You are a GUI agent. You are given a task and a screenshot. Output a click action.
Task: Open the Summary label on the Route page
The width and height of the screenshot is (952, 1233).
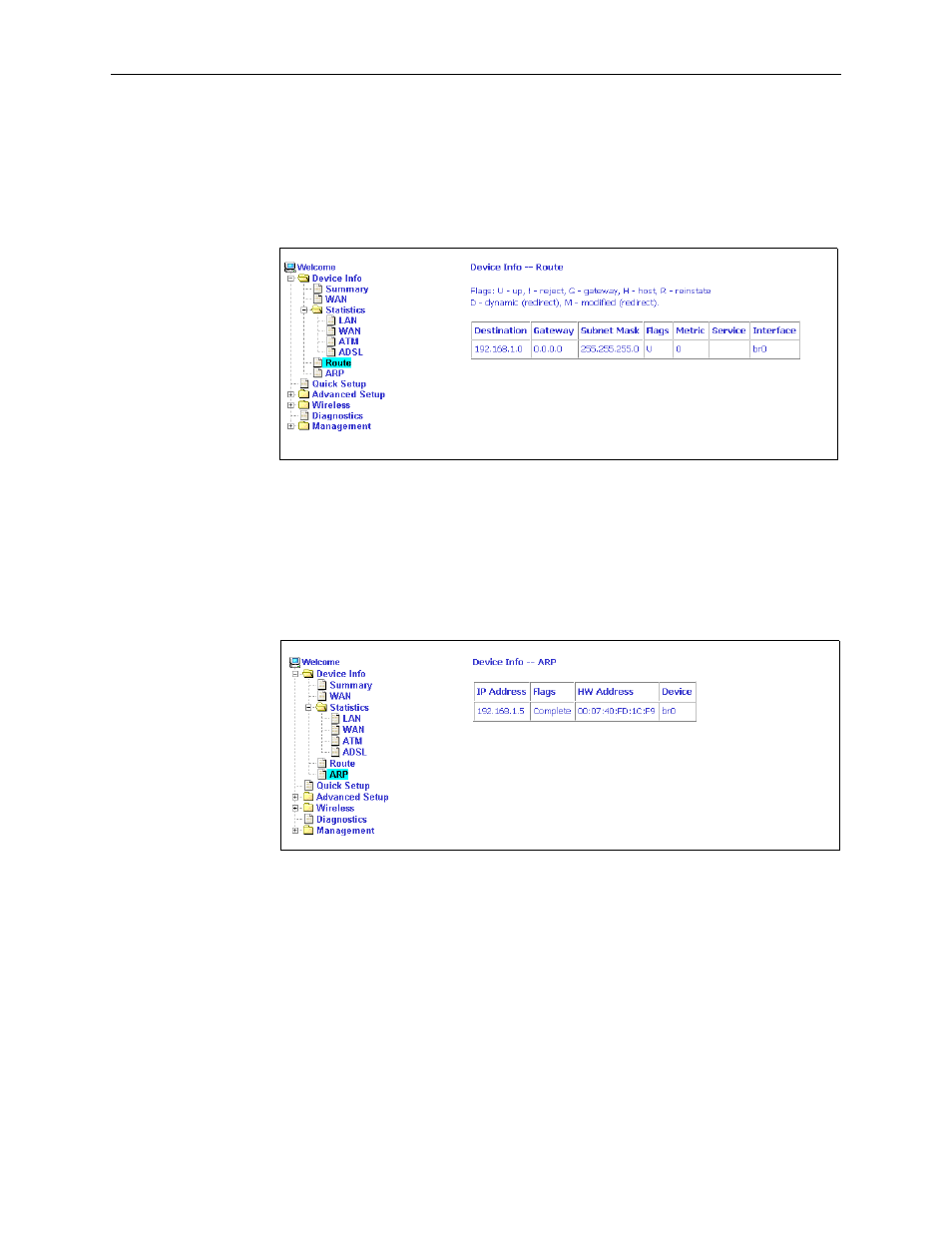(347, 290)
